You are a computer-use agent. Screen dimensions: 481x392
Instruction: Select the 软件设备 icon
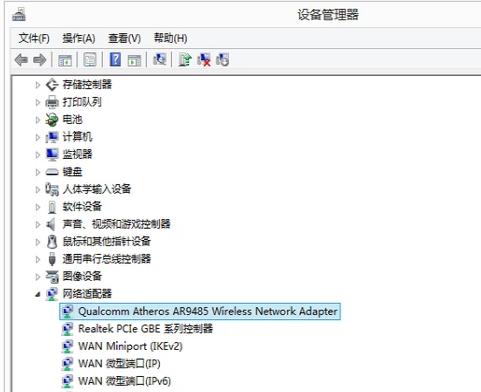pyautogui.click(x=52, y=207)
